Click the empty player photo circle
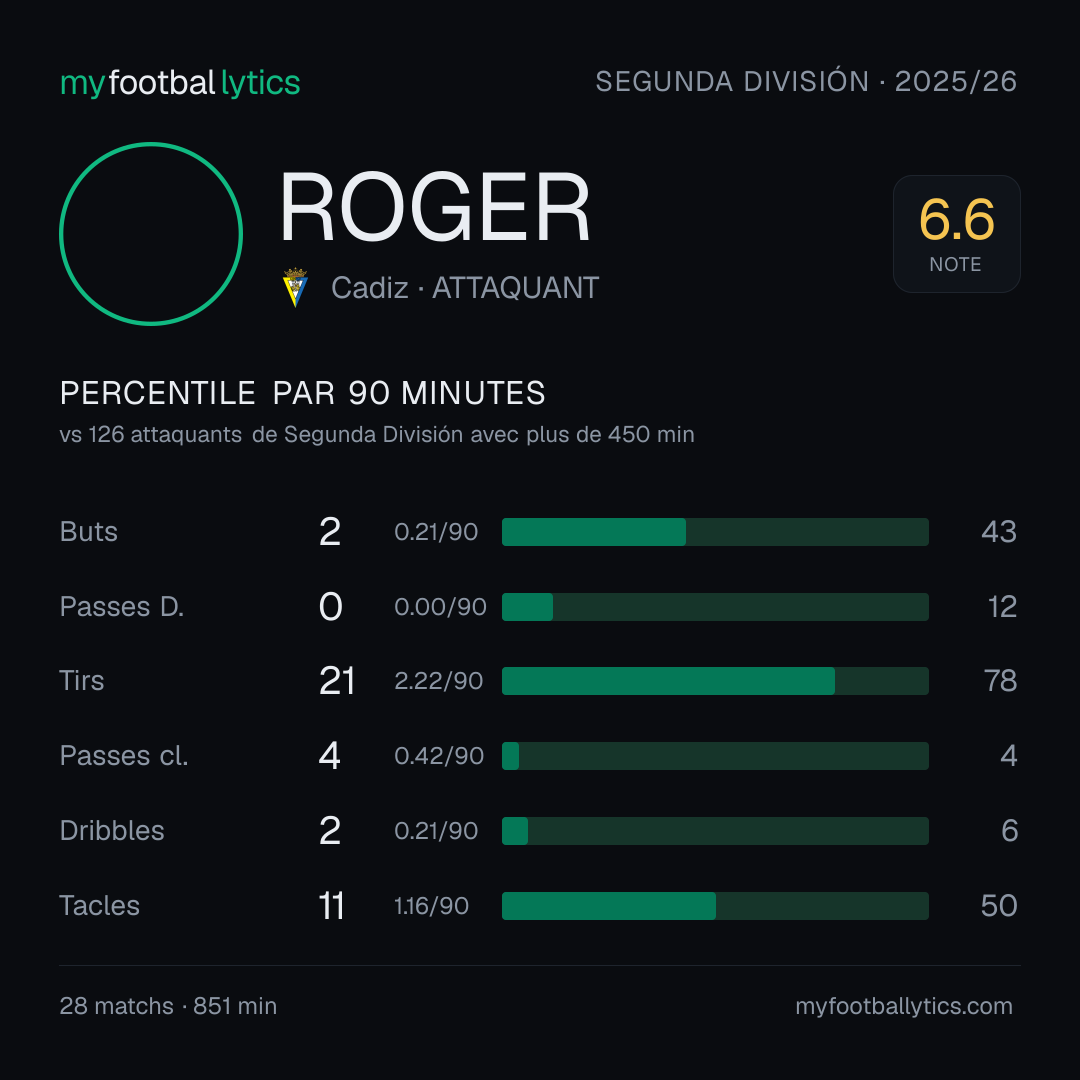Screen dimensions: 1080x1080 (x=151, y=234)
